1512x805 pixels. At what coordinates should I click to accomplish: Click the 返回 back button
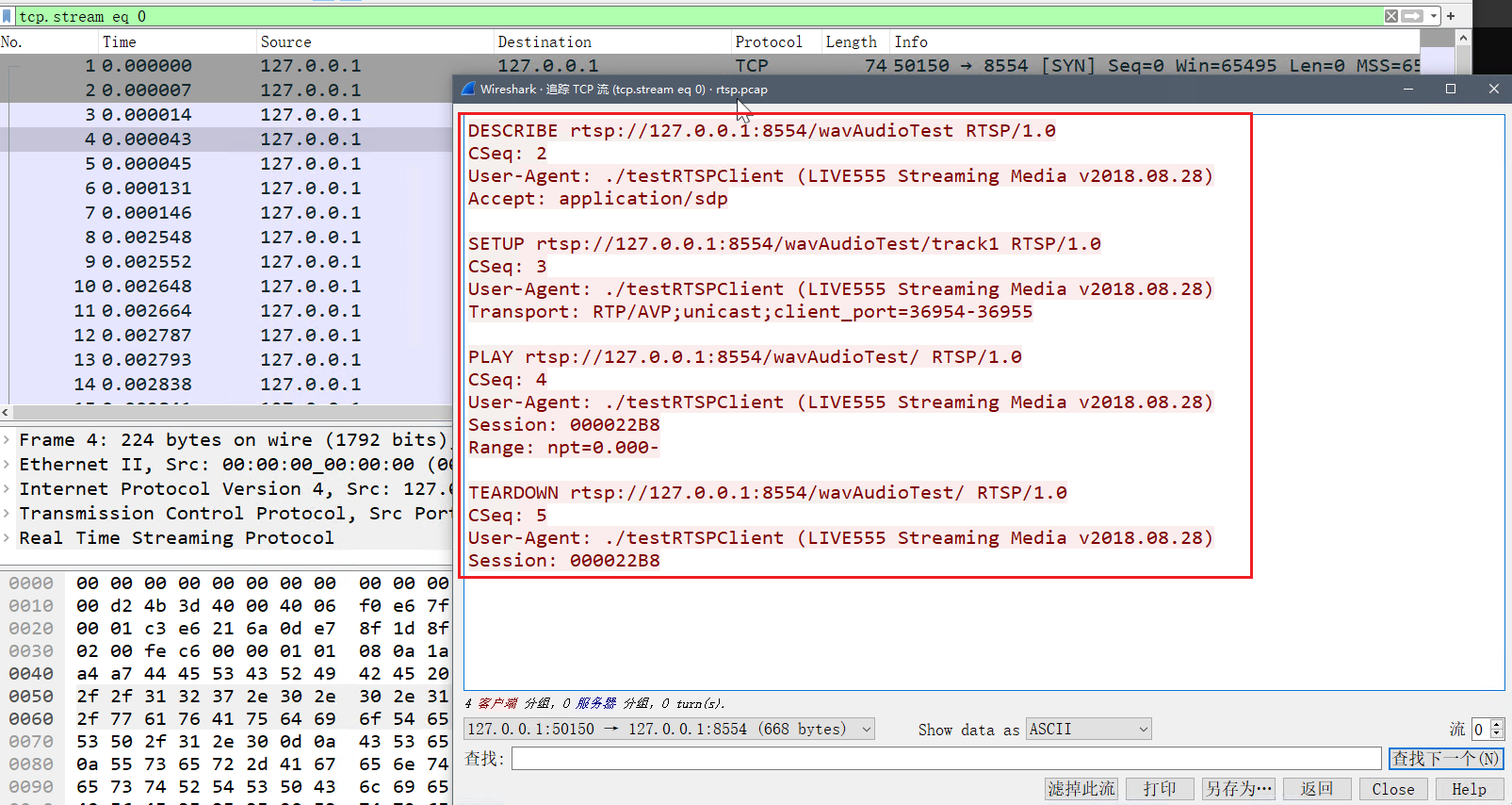1317,788
